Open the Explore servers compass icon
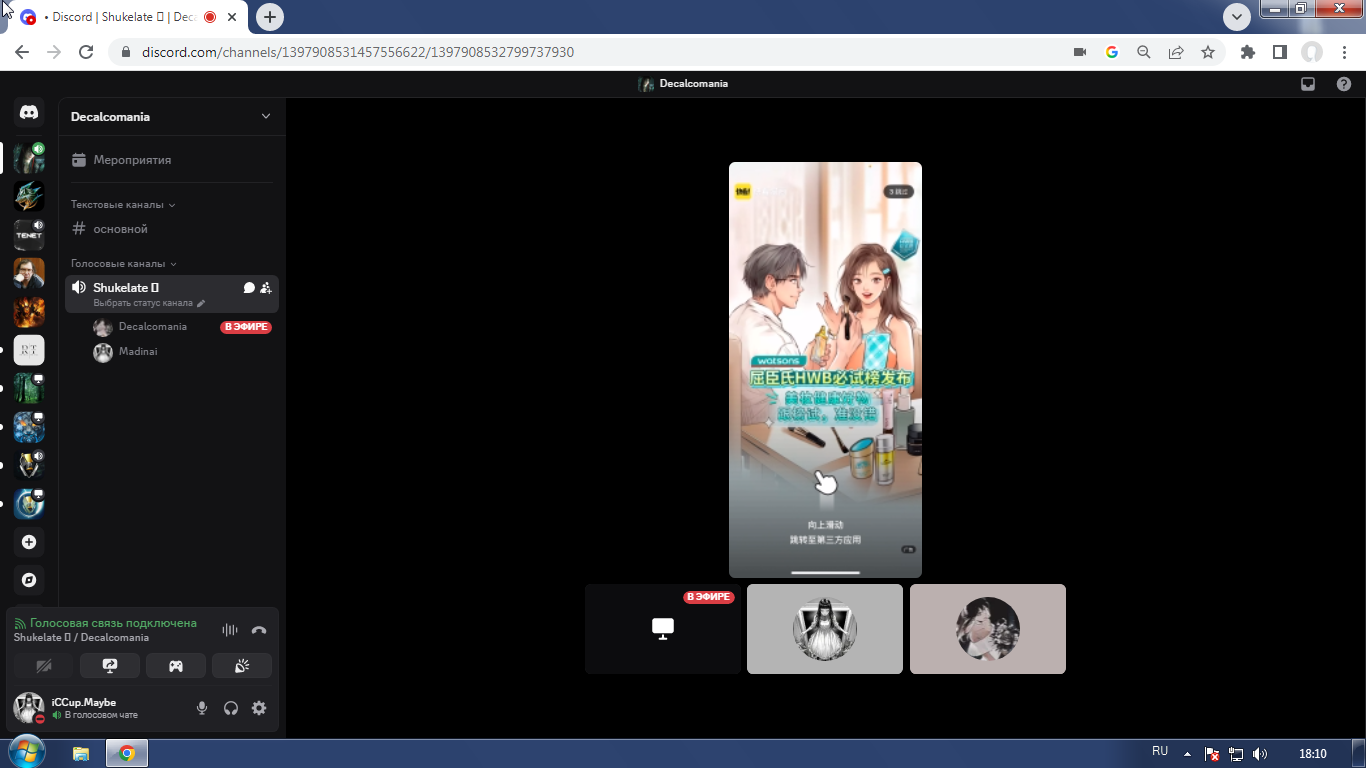The image size is (1366, 768). pos(29,580)
